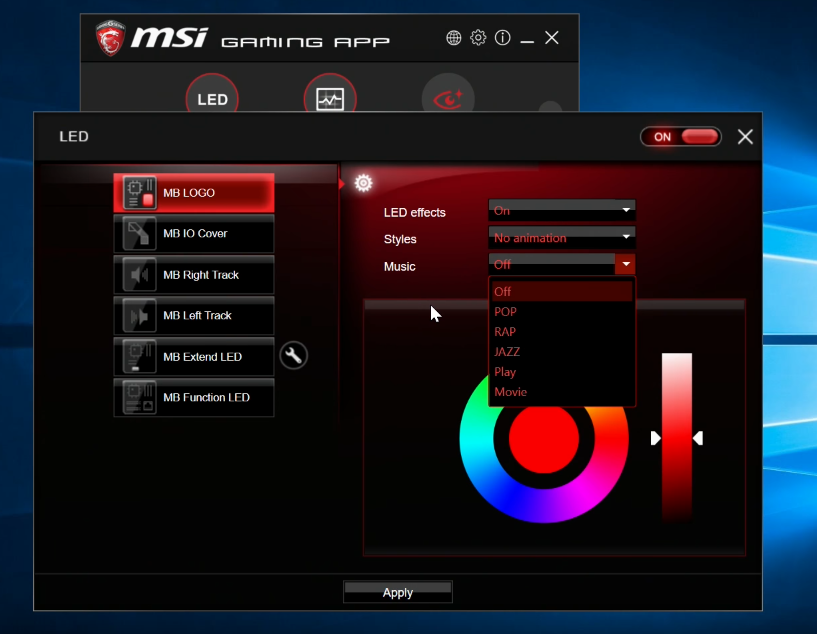Choose RAP music mode
Image resolution: width=817 pixels, height=634 pixels.
tap(562, 332)
